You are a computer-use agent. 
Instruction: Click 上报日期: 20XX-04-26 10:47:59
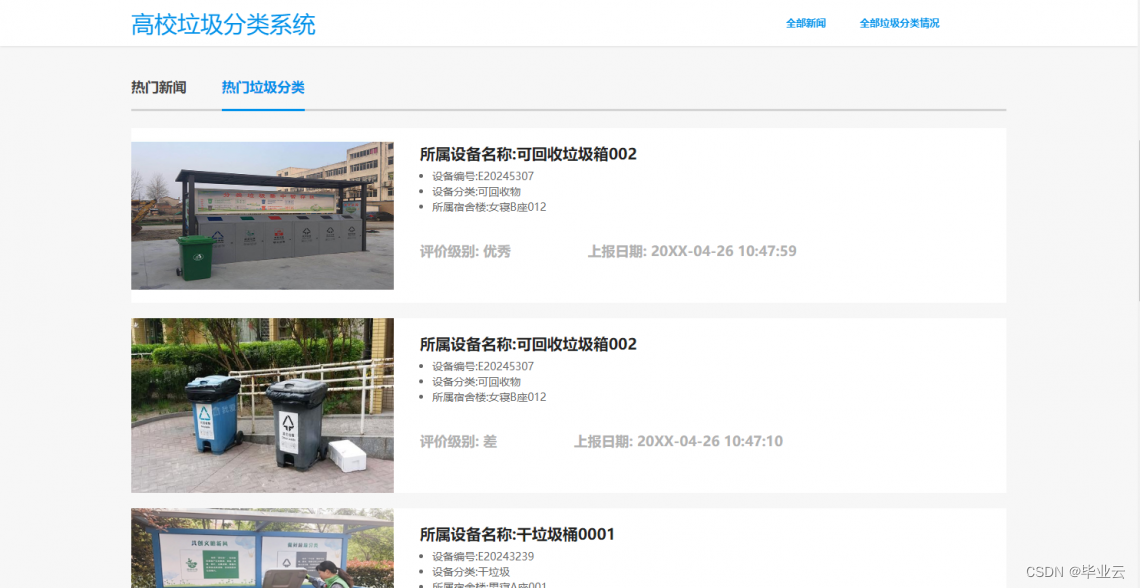[692, 251]
